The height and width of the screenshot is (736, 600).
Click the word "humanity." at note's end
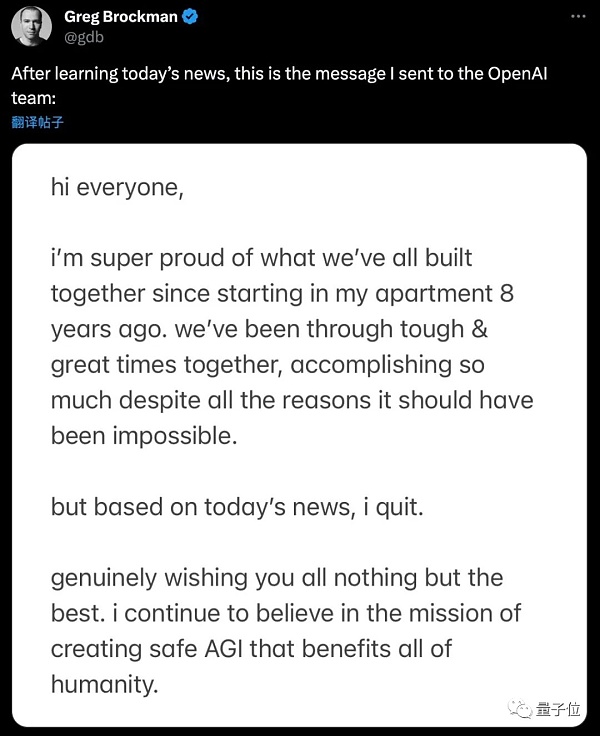pyautogui.click(x=105, y=684)
